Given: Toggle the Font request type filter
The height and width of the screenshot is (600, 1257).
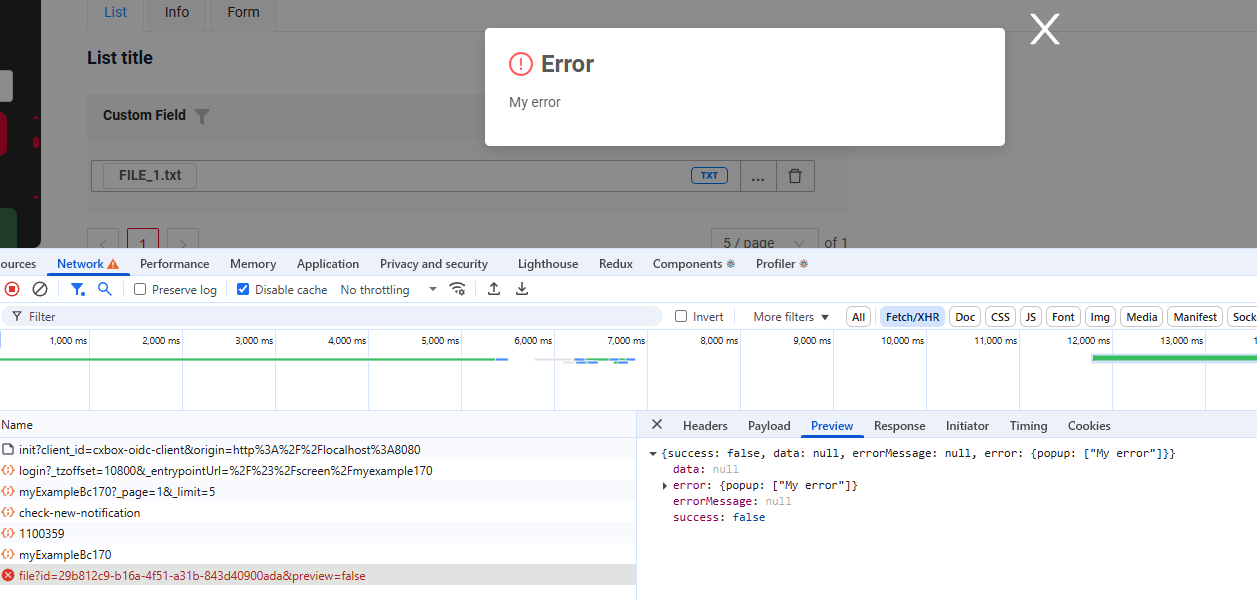Looking at the screenshot, I should pos(1063,317).
